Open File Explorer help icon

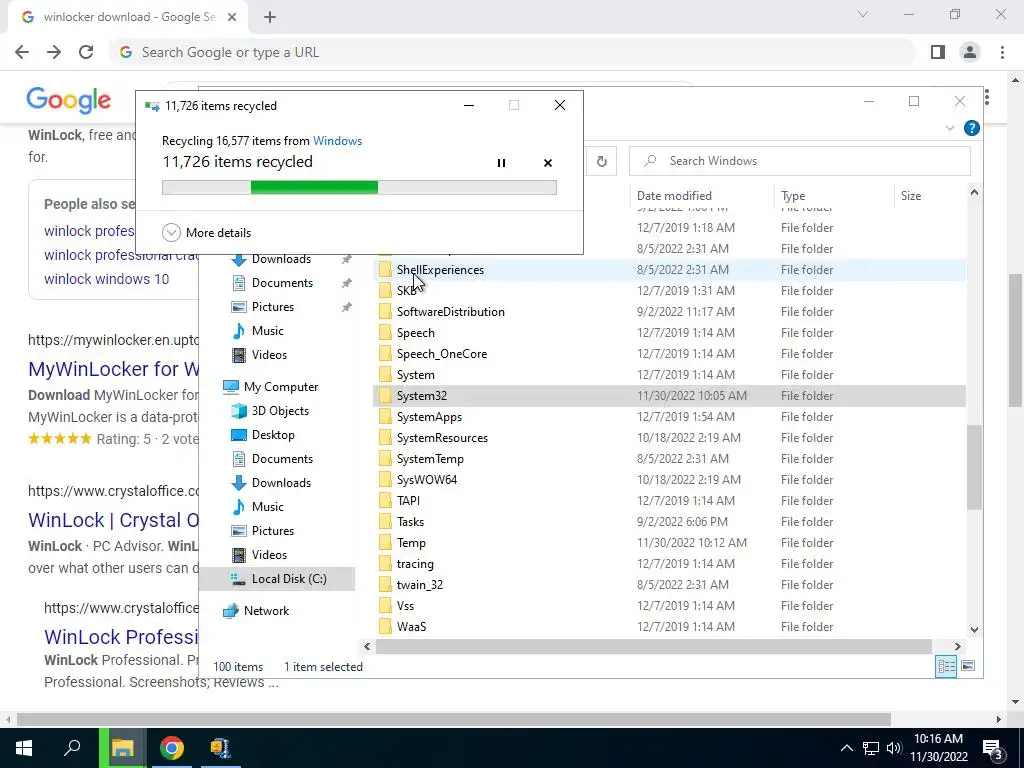(x=971, y=128)
